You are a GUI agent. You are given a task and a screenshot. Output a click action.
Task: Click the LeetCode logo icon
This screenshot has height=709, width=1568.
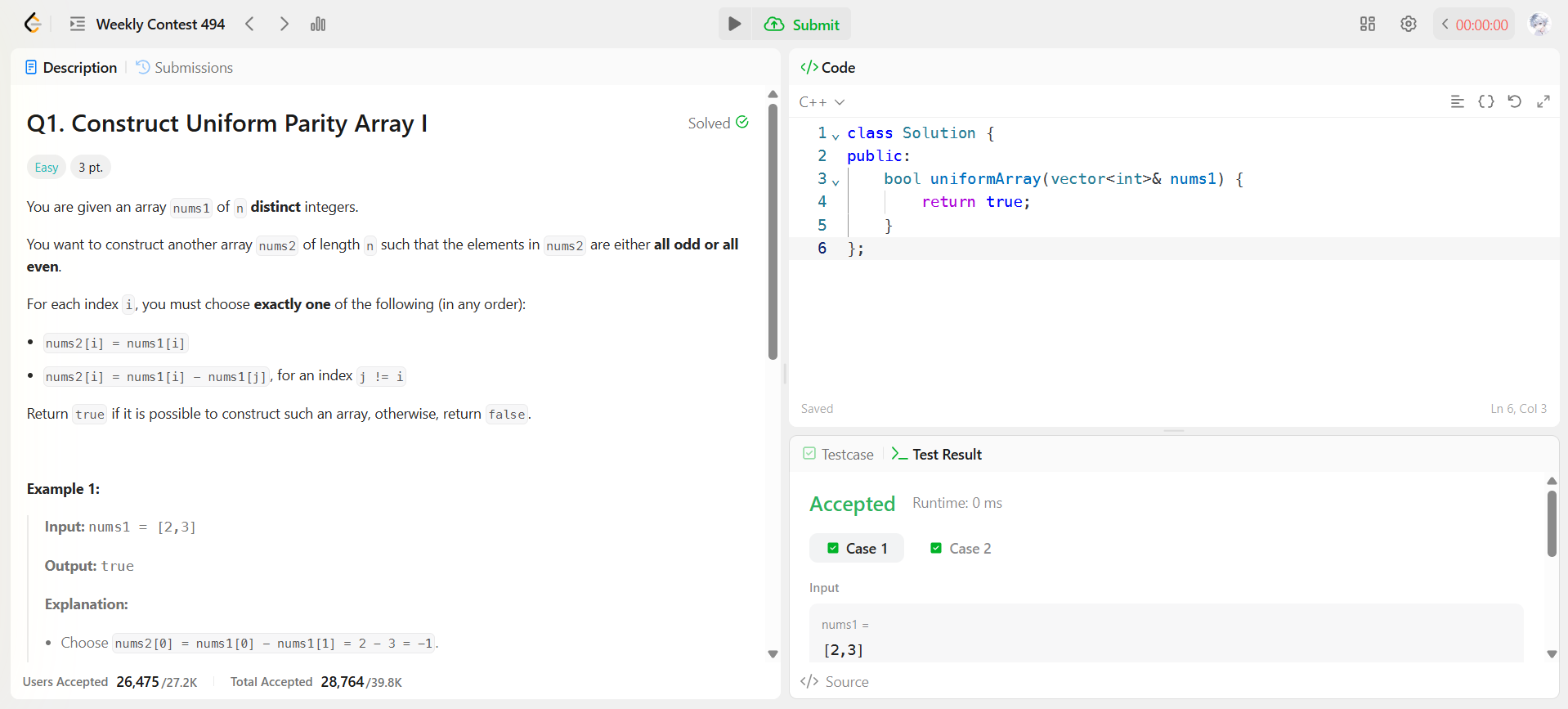tap(33, 24)
